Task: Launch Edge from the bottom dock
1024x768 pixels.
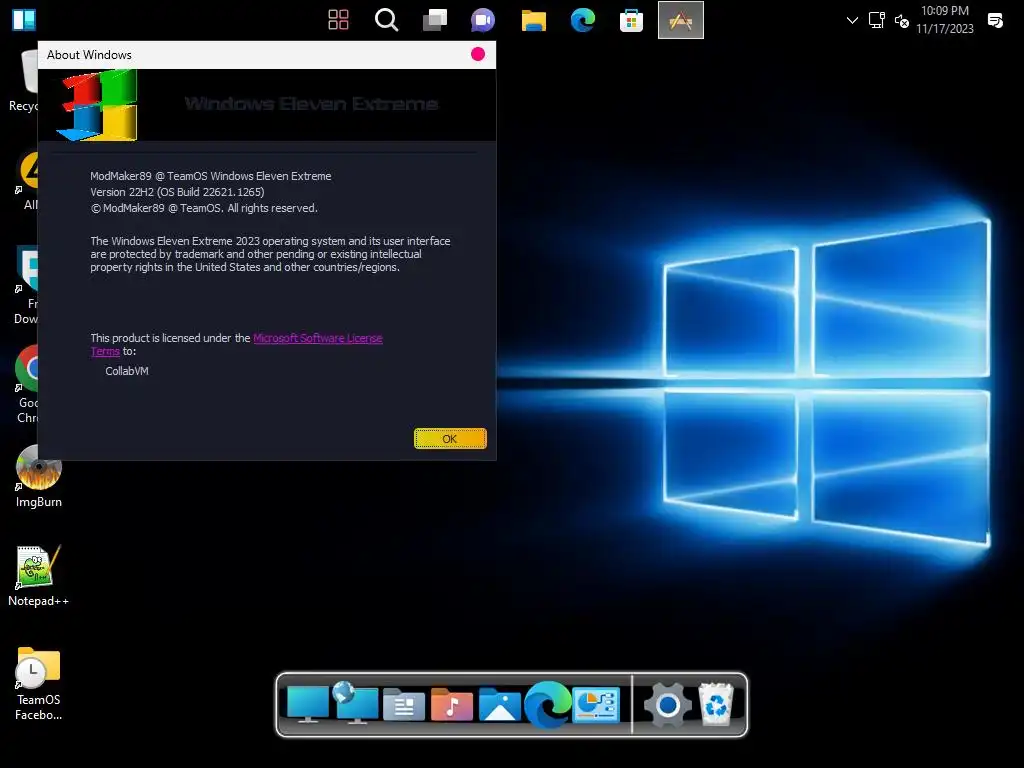Action: point(547,704)
